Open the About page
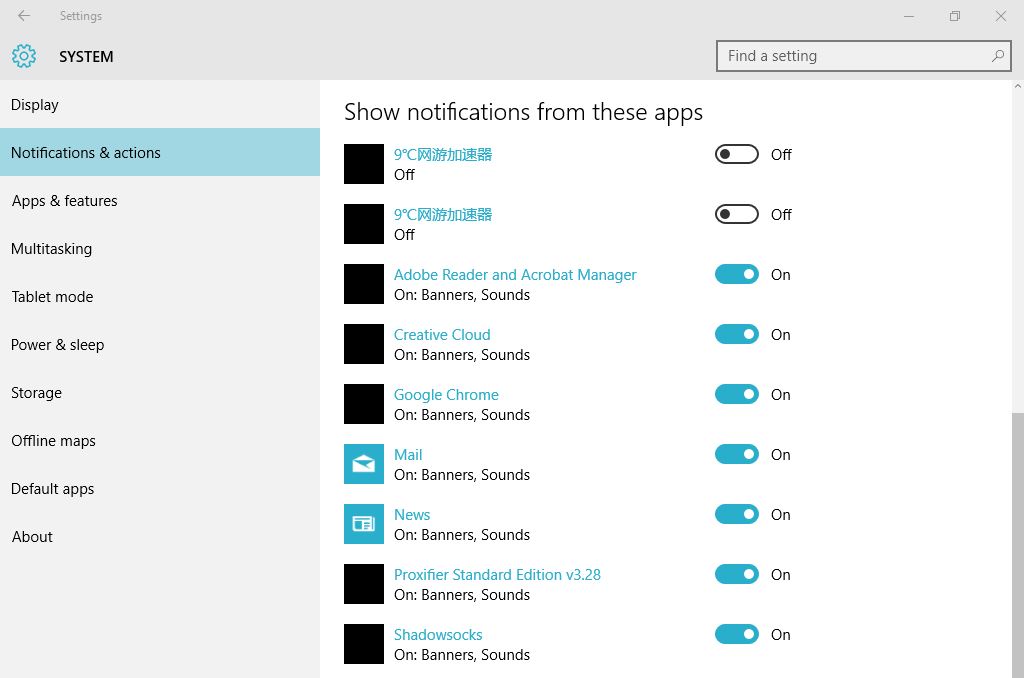This screenshot has width=1024, height=678. 160,536
